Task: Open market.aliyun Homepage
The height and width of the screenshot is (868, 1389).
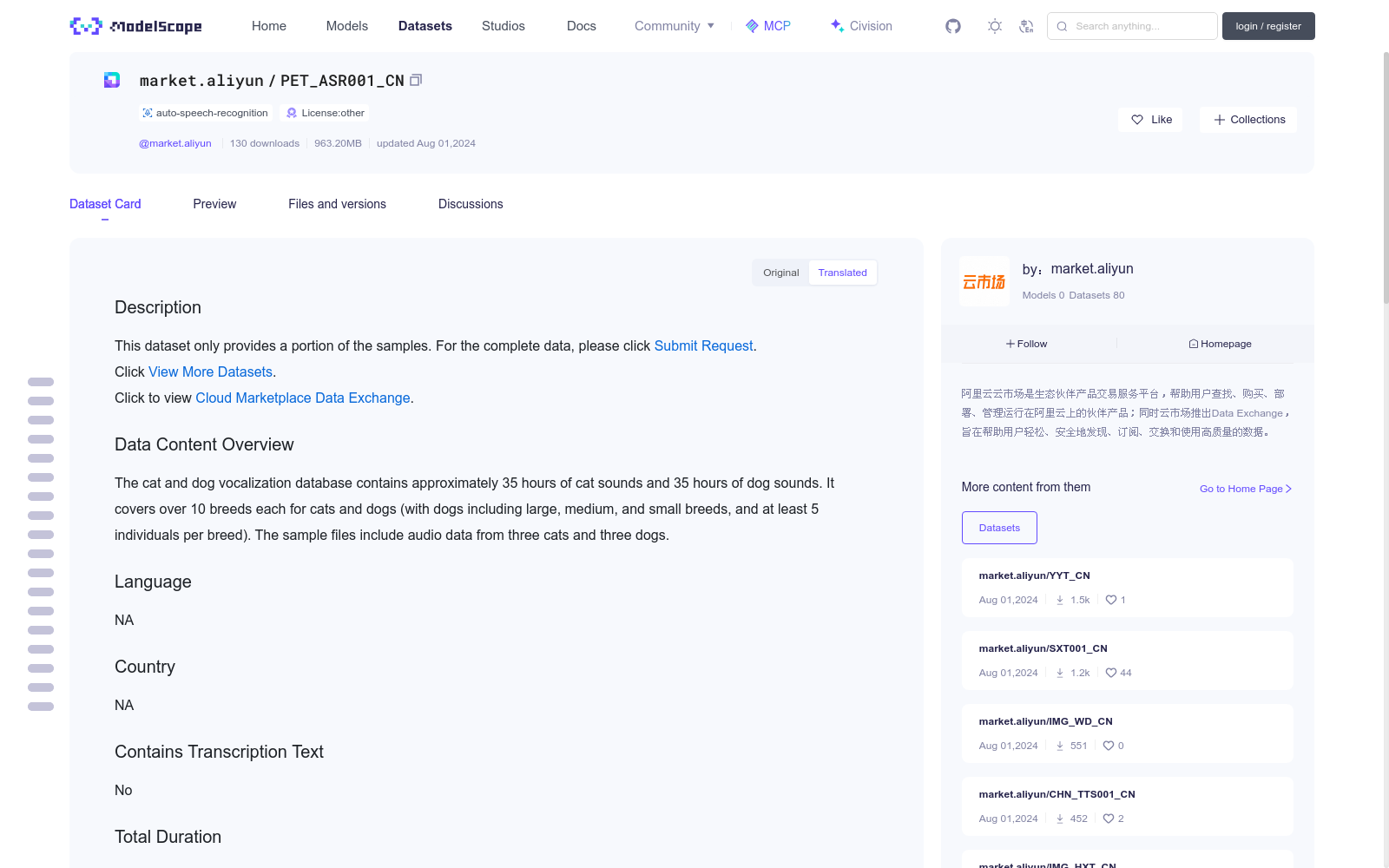Action: (x=1220, y=344)
